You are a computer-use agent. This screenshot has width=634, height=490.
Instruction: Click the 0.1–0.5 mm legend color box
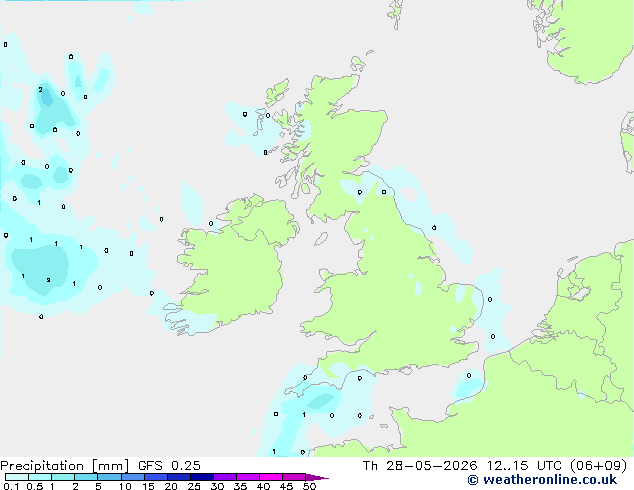click(x=17, y=477)
